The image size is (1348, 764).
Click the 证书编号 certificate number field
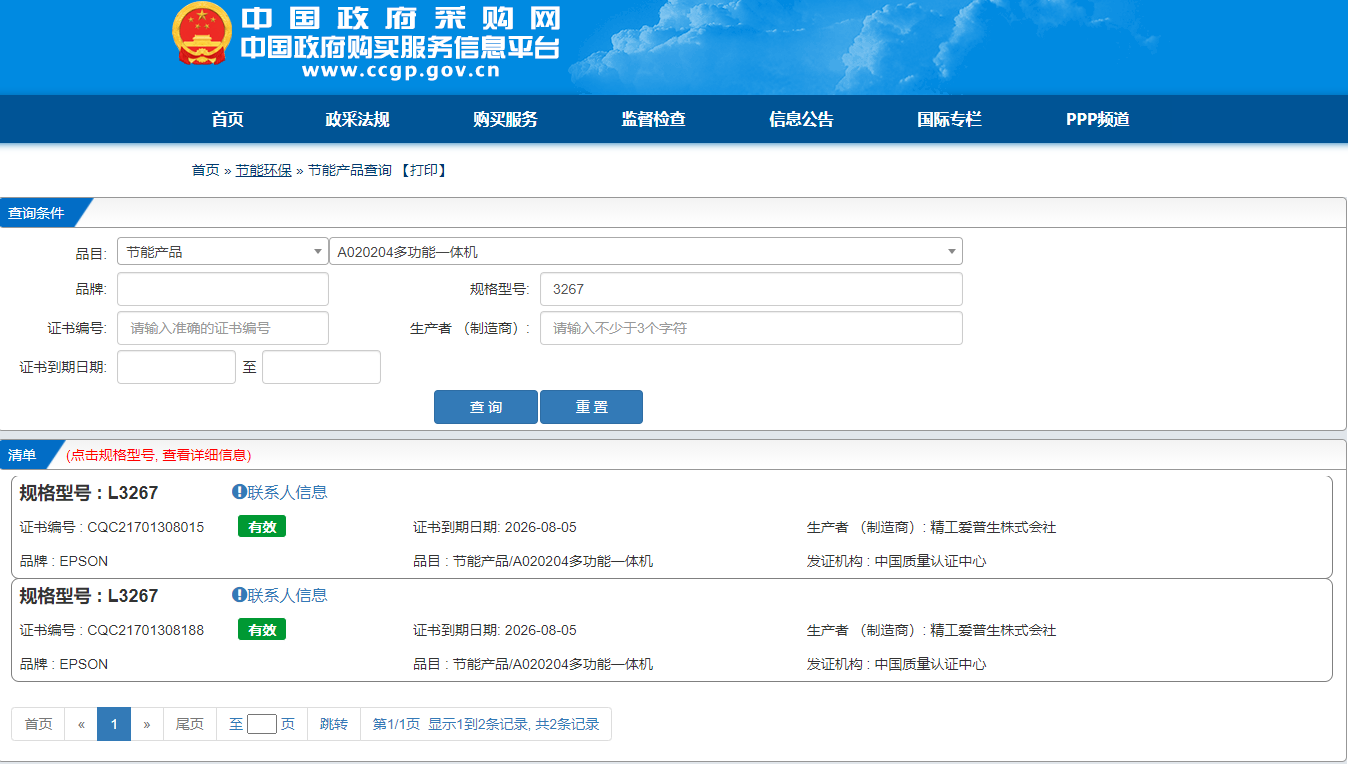tap(222, 328)
